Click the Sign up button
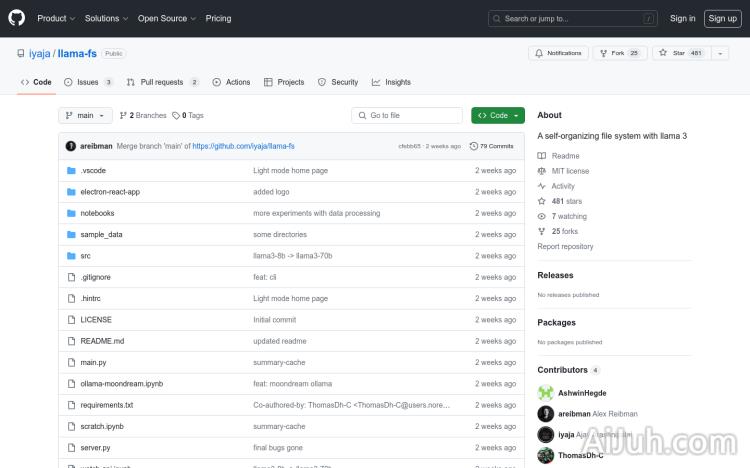This screenshot has width=750, height=468. pyautogui.click(x=721, y=18)
